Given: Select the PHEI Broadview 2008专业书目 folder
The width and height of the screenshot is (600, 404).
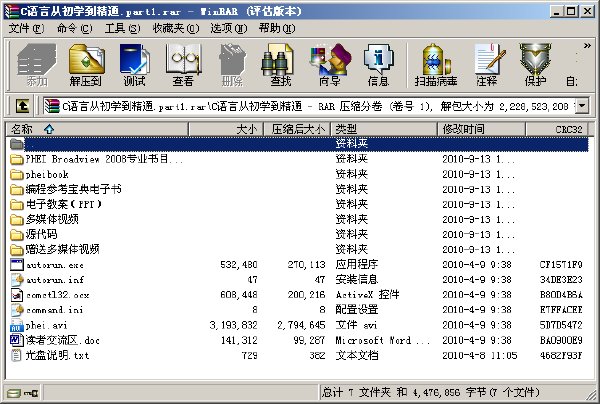Looking at the screenshot, I should tap(104, 159).
